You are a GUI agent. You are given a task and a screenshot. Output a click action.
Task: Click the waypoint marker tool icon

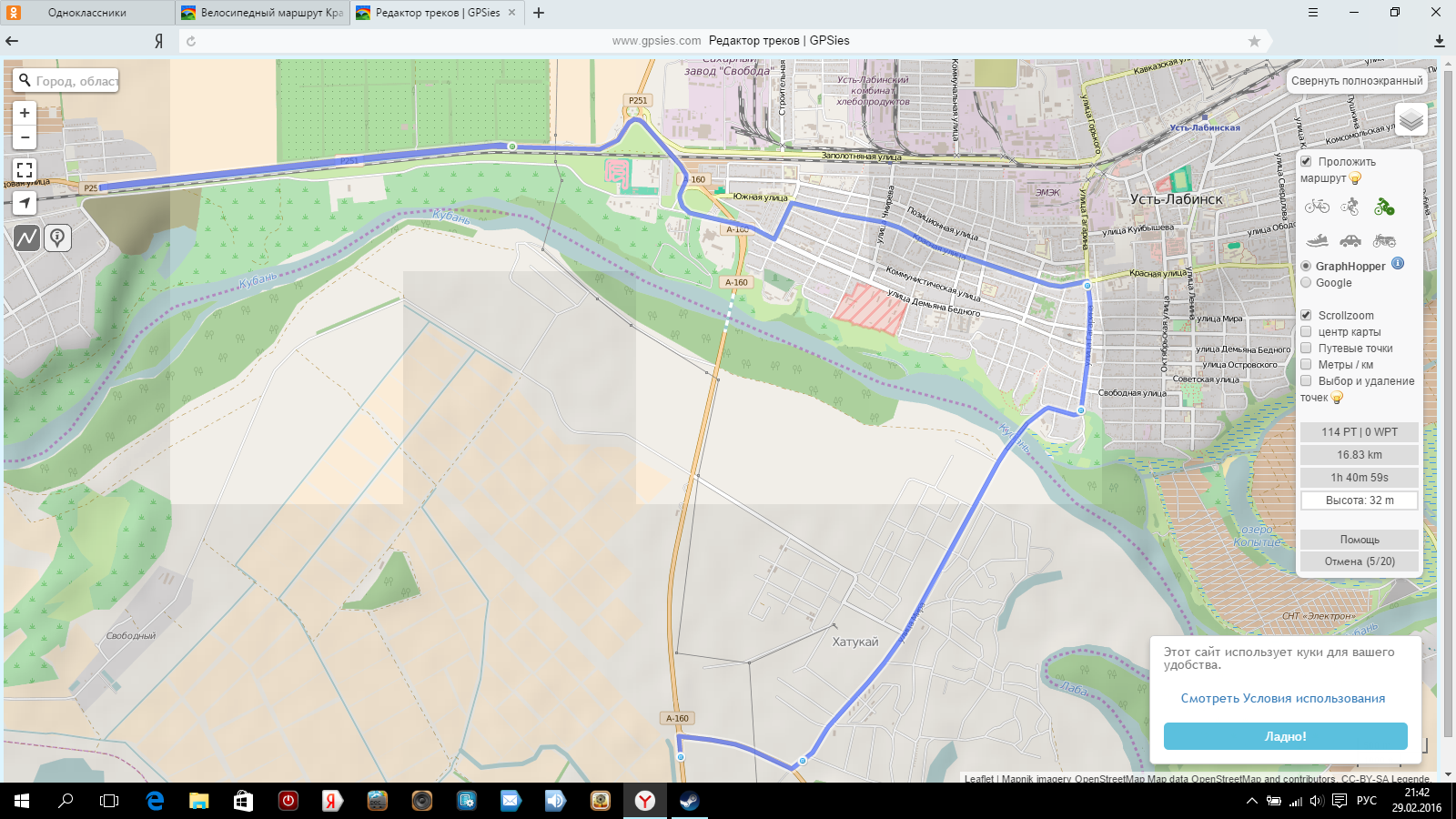(x=57, y=238)
